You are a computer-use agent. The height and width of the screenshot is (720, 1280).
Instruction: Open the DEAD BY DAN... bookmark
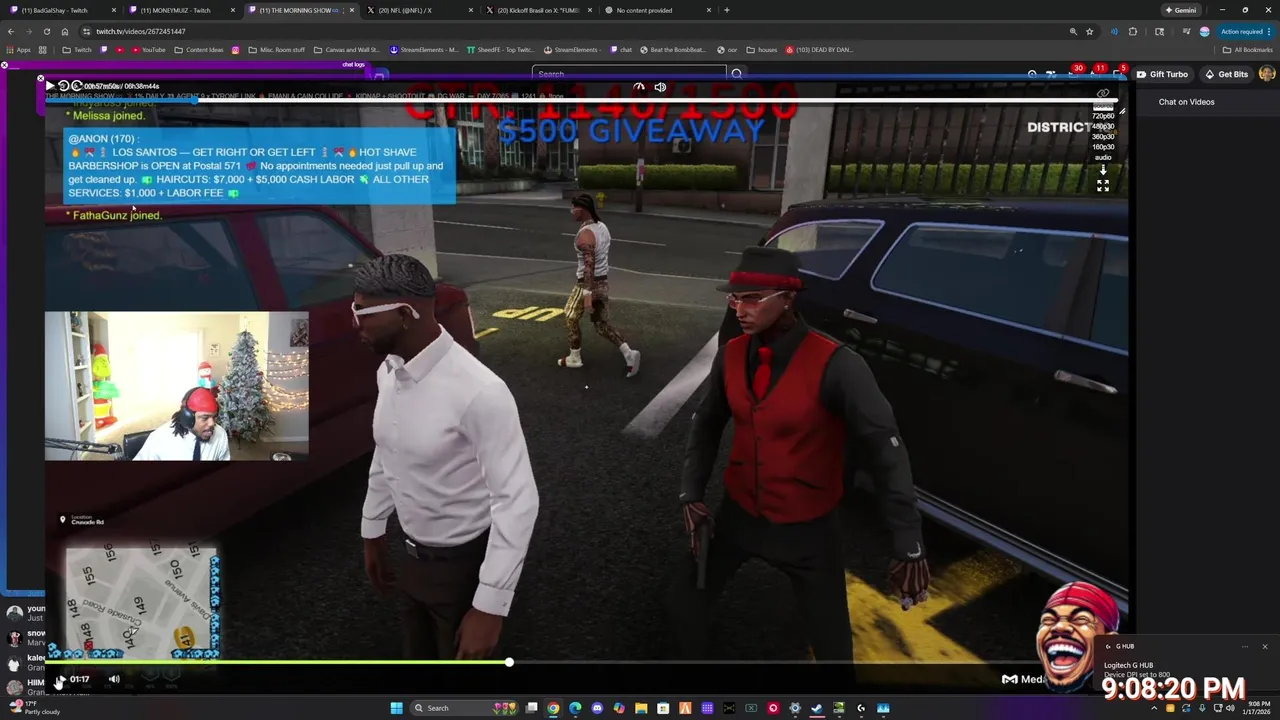click(x=819, y=50)
